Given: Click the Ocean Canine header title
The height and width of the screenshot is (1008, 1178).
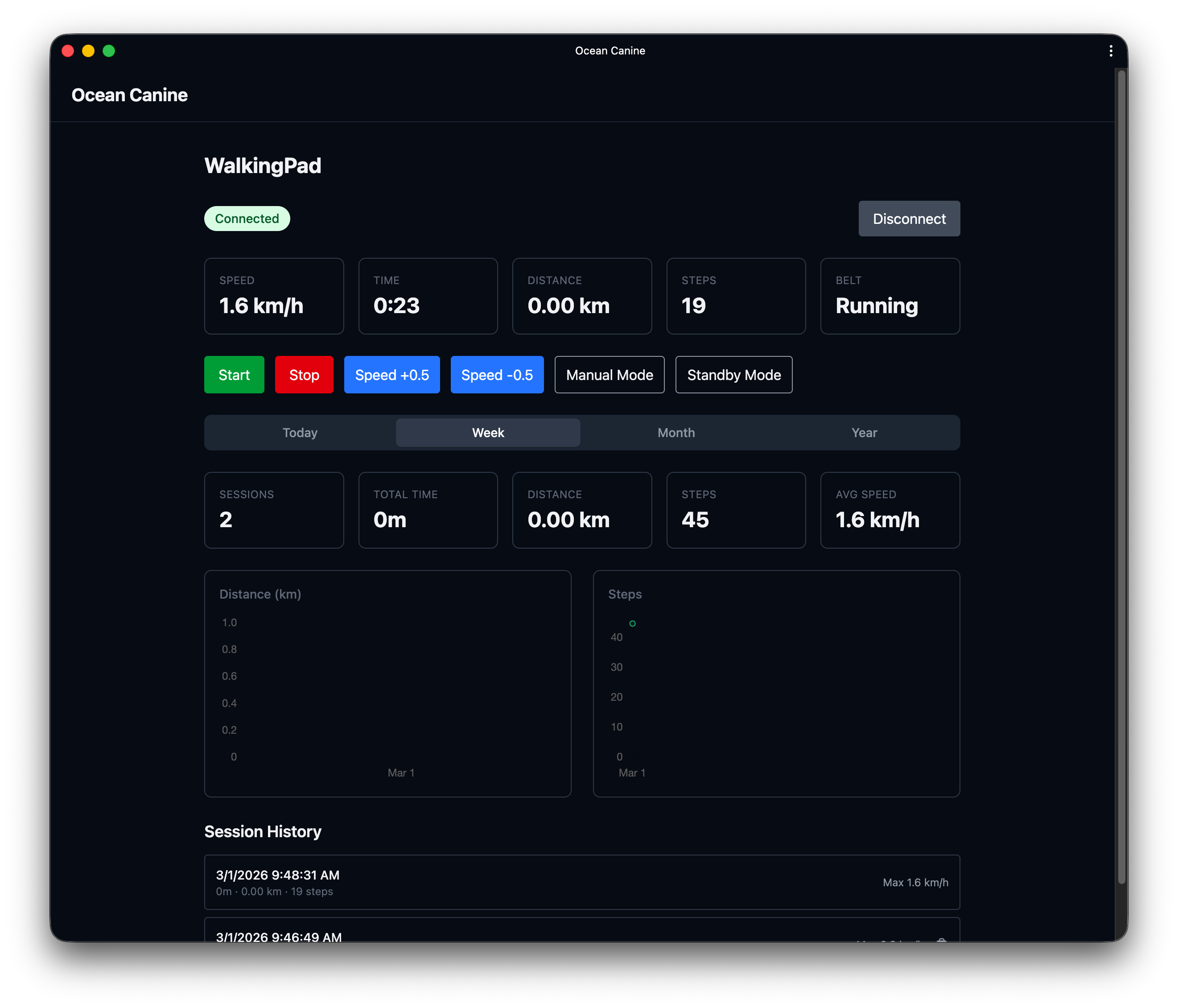Looking at the screenshot, I should tap(130, 95).
